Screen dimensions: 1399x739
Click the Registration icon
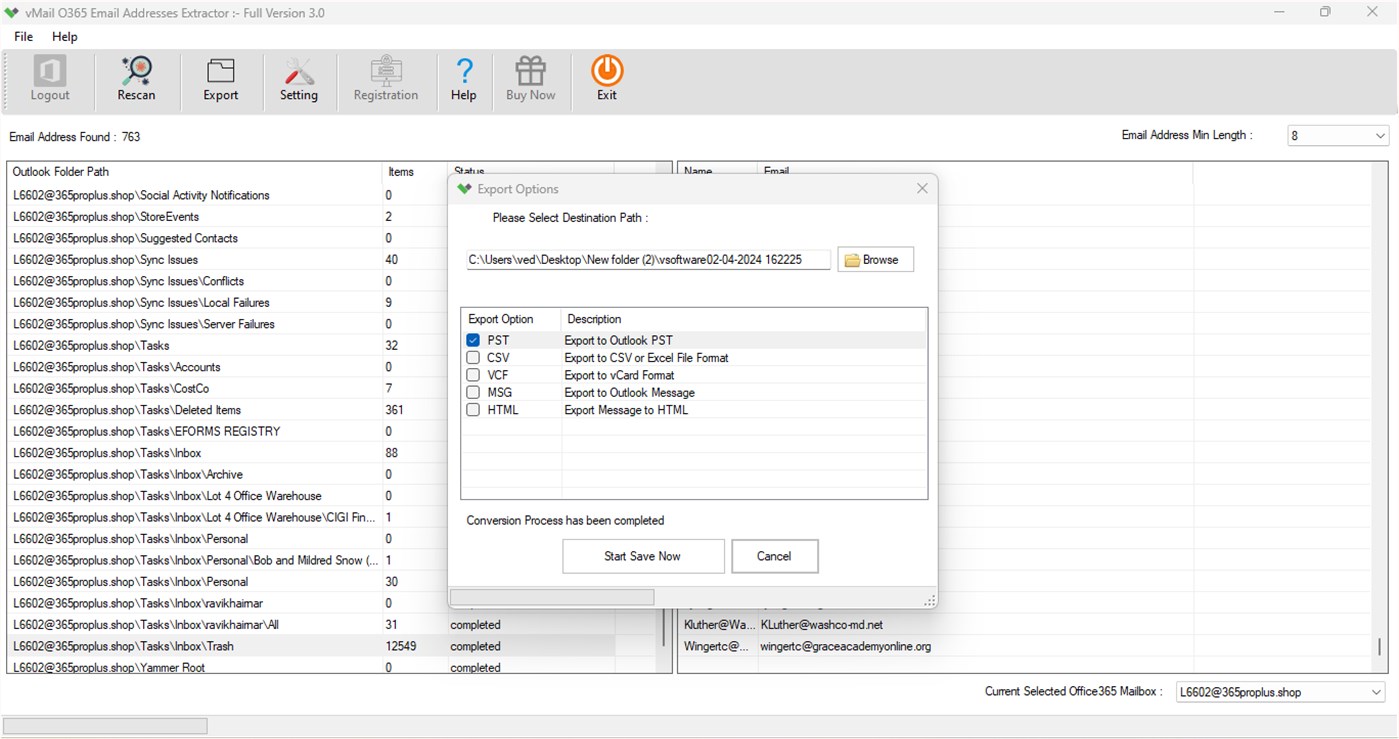point(386,79)
